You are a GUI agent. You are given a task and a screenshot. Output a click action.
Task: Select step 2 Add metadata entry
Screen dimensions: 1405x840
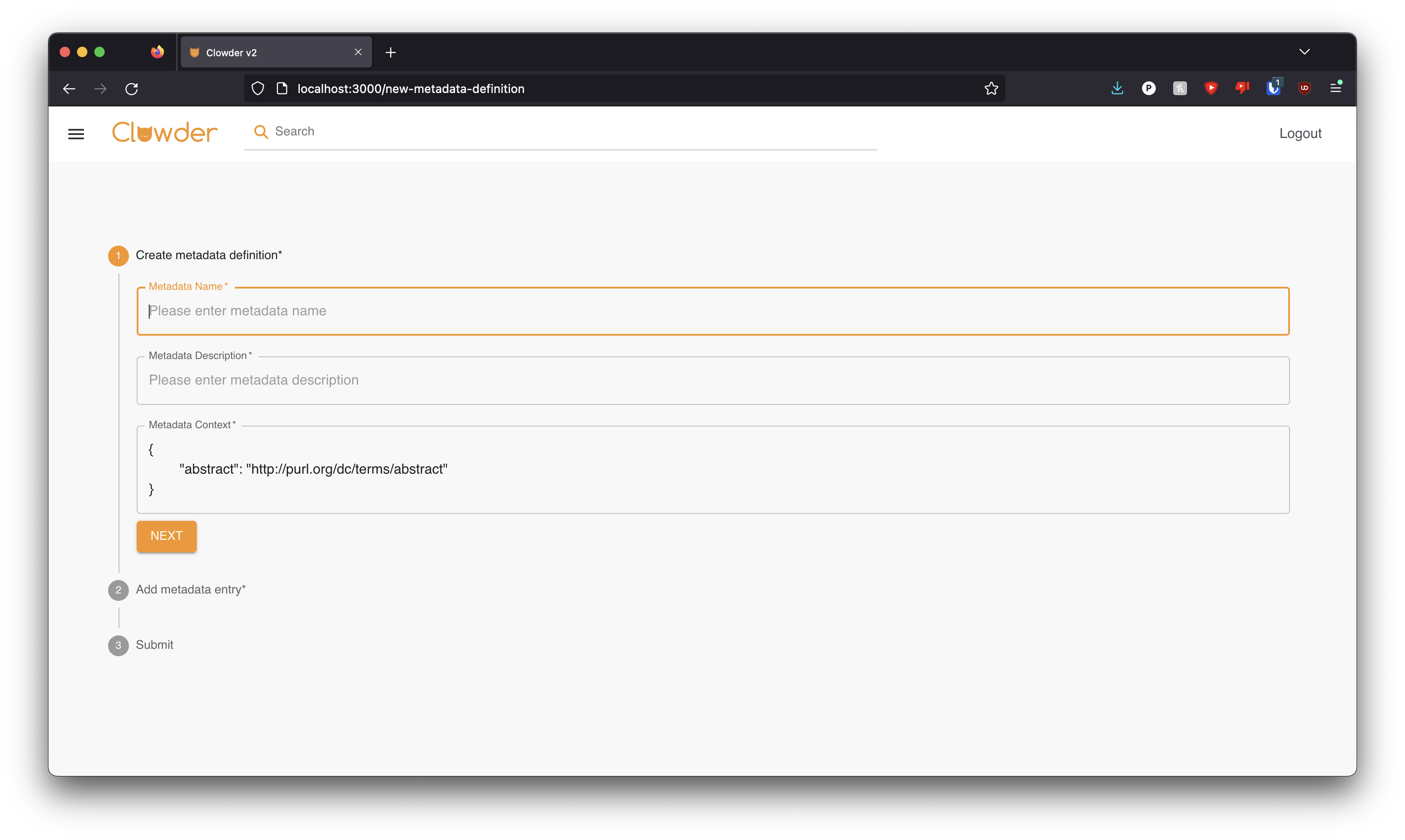[x=190, y=589]
